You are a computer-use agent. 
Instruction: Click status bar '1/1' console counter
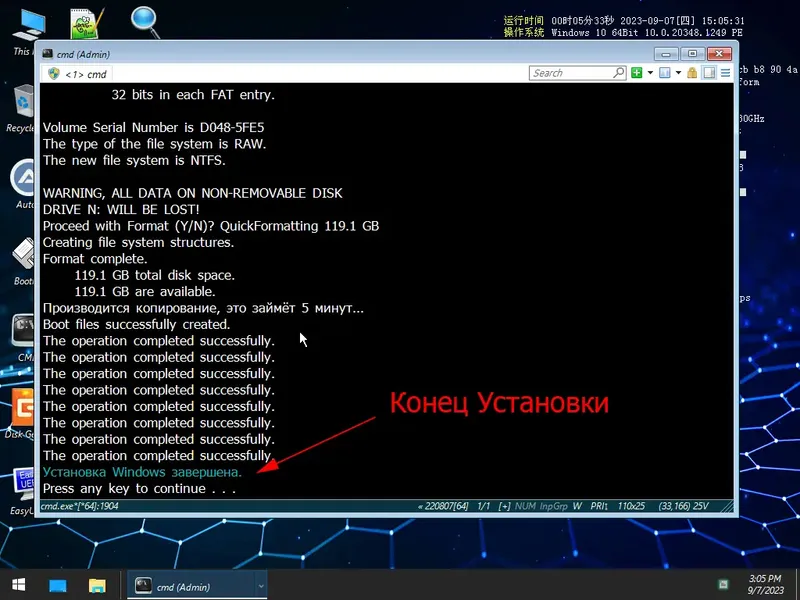(483, 506)
